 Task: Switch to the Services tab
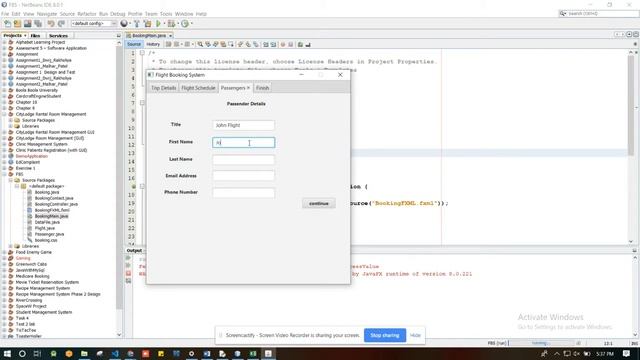point(58,36)
